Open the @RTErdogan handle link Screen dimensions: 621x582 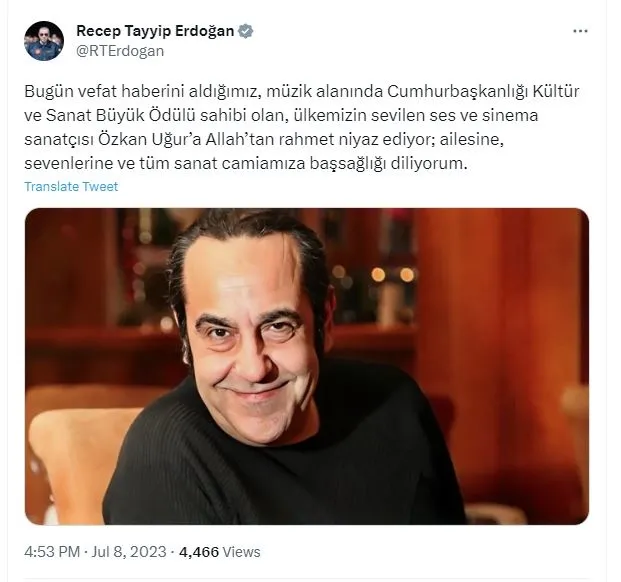coord(120,51)
